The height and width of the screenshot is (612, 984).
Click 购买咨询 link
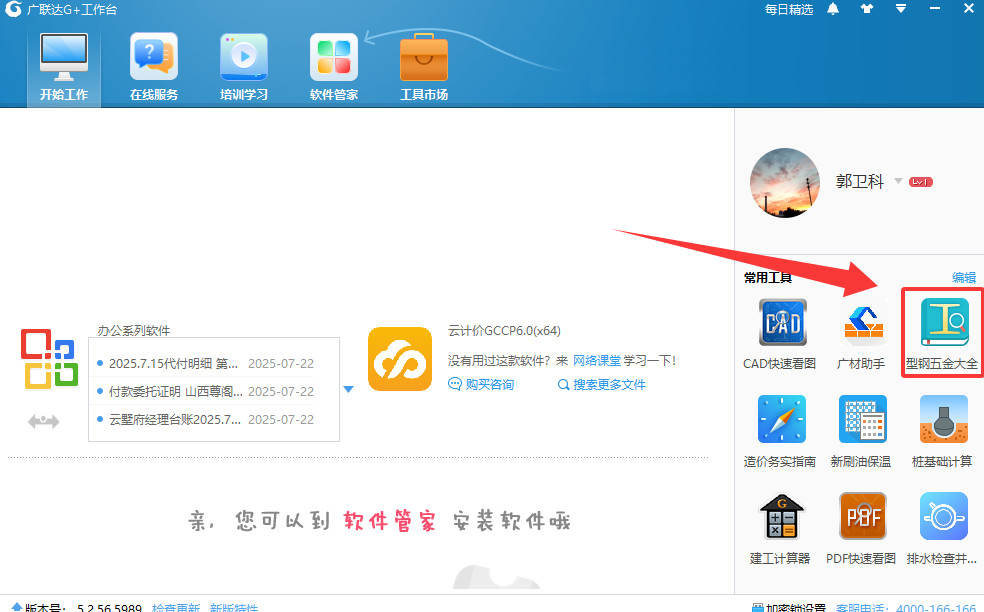coord(481,384)
